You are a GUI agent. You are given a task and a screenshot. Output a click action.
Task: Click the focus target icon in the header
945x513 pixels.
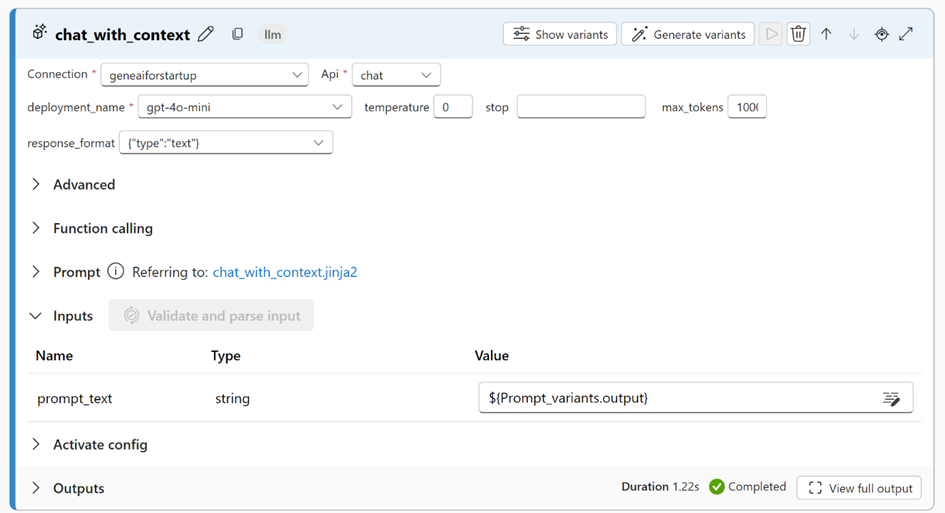pos(881,34)
